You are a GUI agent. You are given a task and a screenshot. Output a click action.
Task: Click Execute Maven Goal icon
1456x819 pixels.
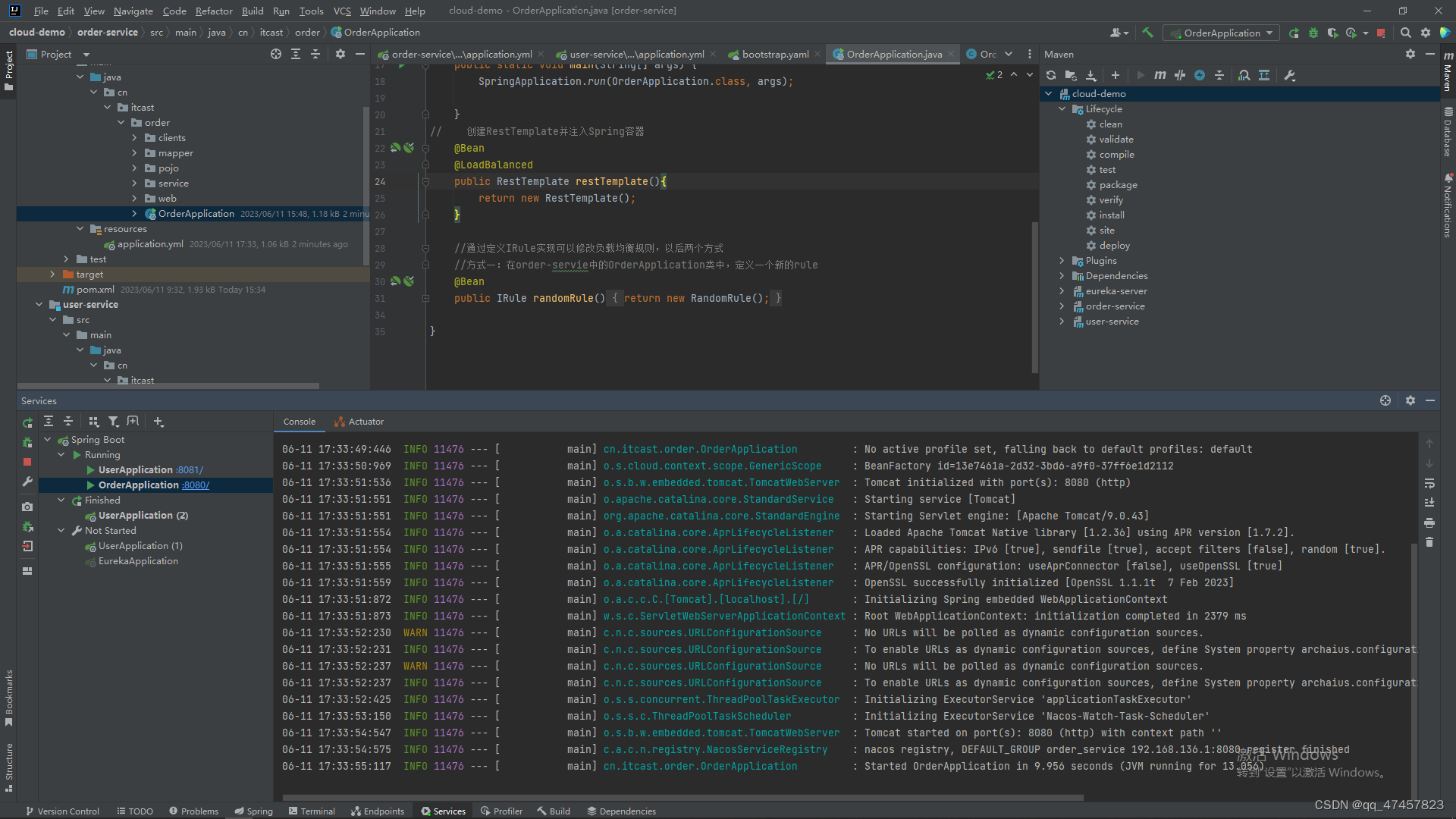[1159, 75]
